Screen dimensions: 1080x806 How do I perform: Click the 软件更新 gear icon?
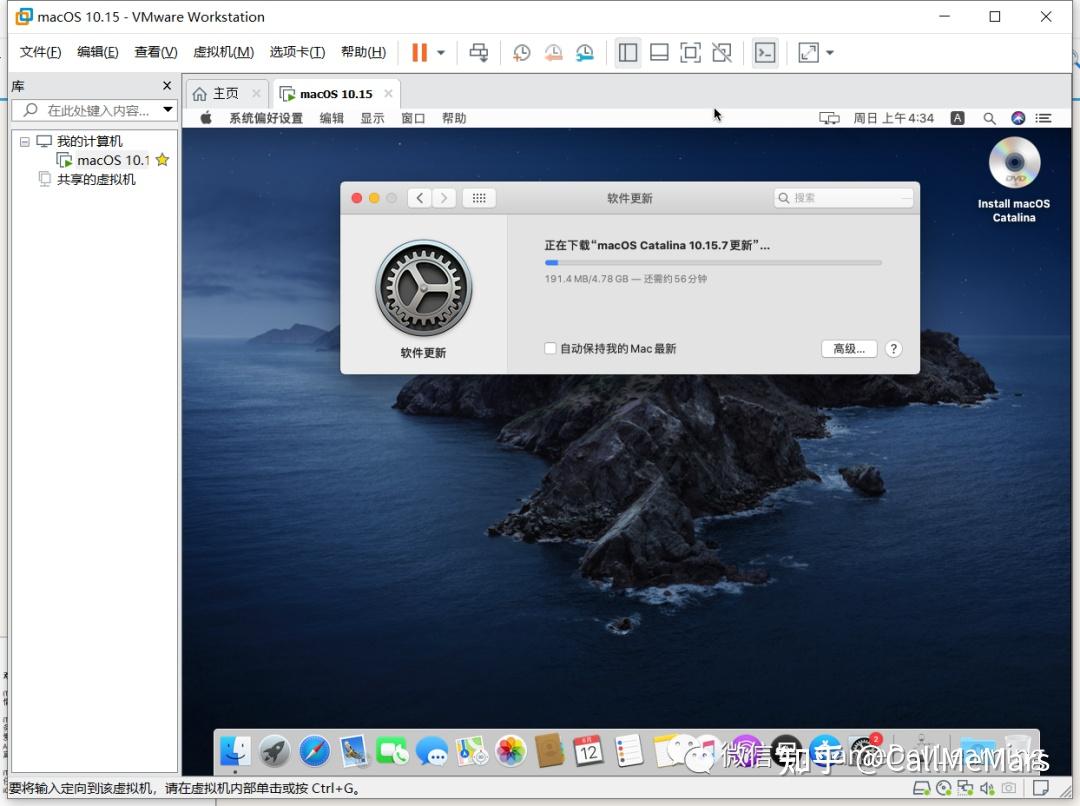[x=424, y=288]
